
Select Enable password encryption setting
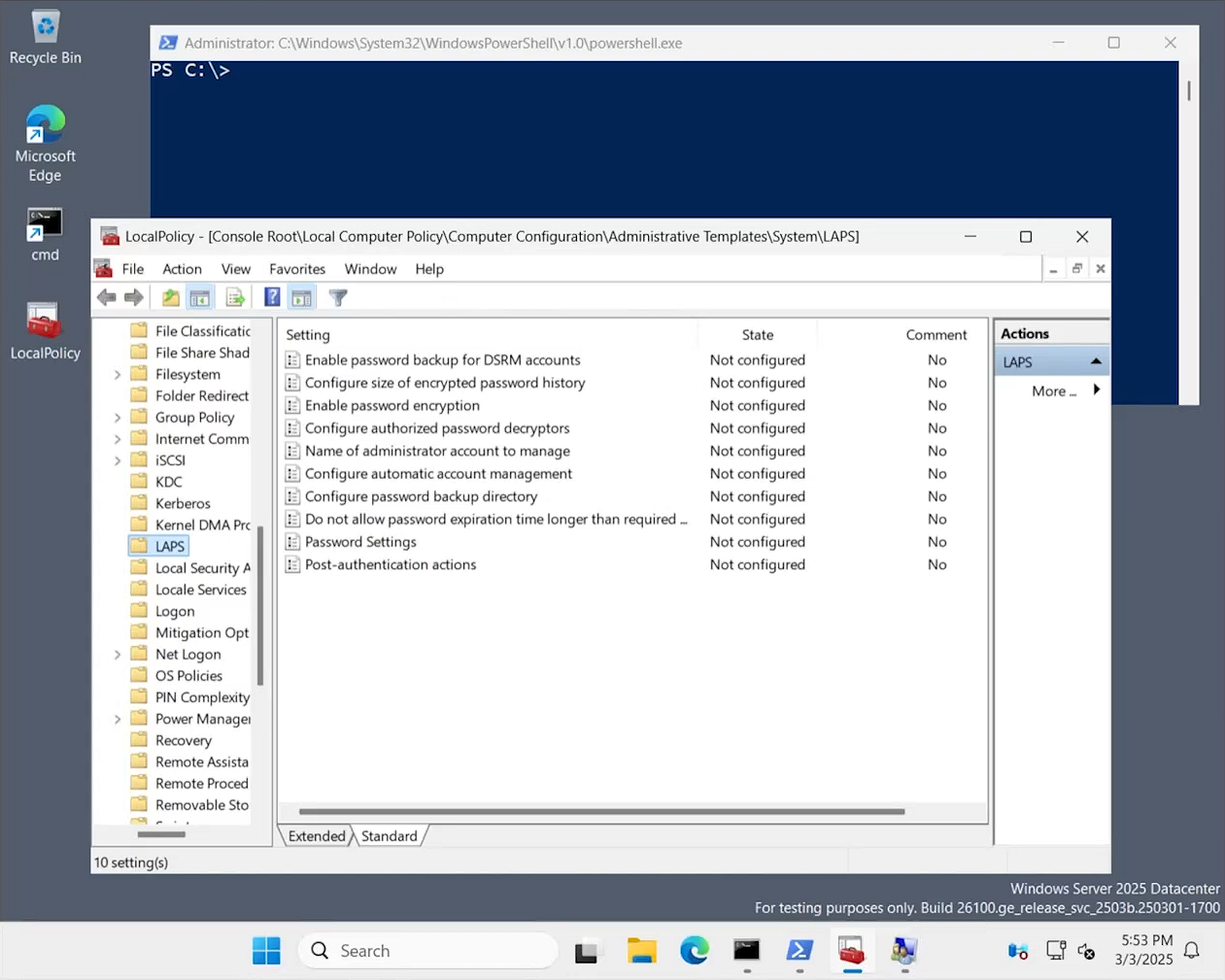(x=391, y=406)
